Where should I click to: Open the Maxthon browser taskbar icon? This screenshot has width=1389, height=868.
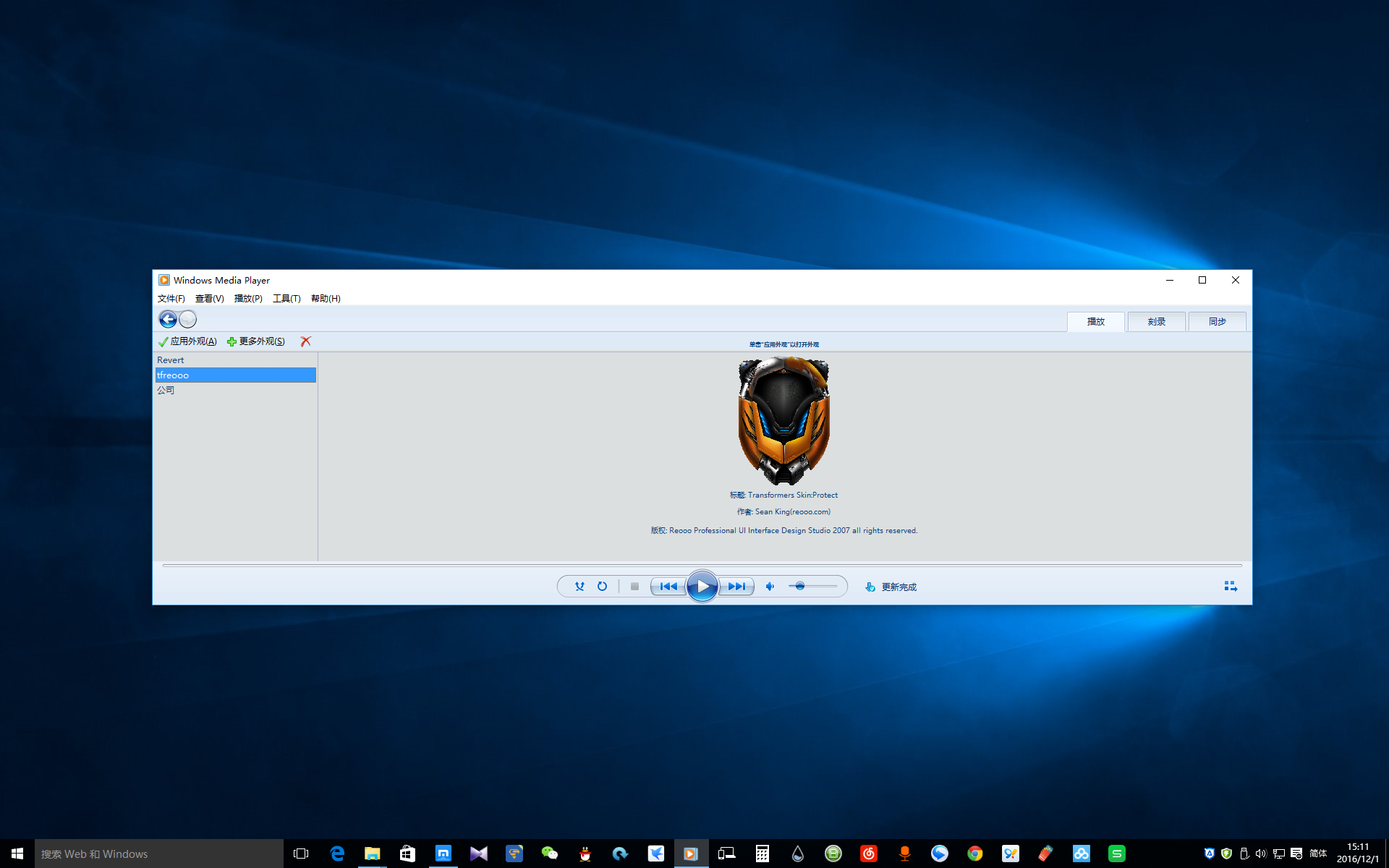point(443,854)
